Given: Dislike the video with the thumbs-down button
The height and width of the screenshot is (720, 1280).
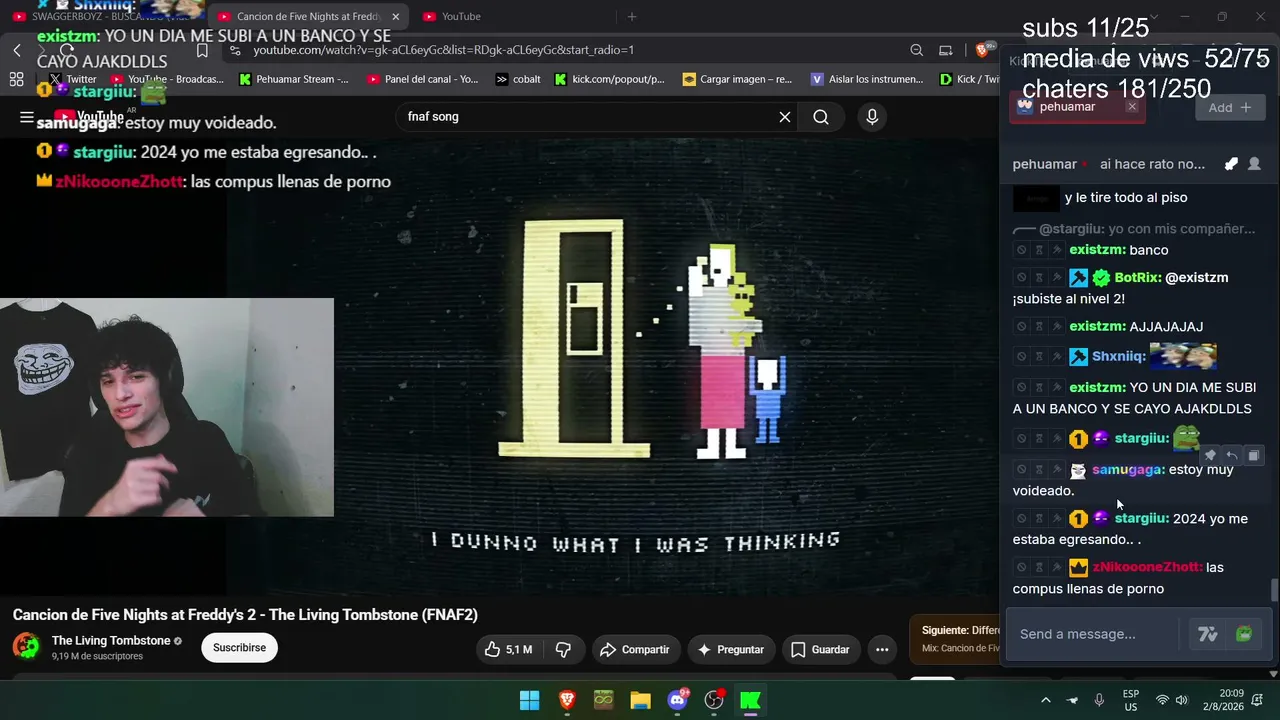Looking at the screenshot, I should coord(563,649).
